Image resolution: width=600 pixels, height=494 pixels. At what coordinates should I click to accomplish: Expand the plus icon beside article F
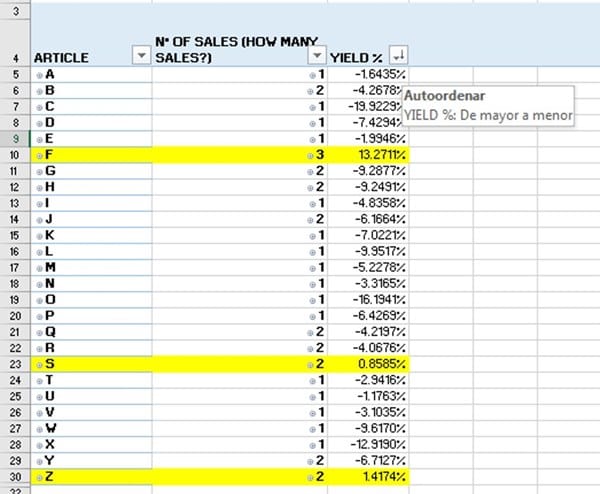[x=39, y=156]
